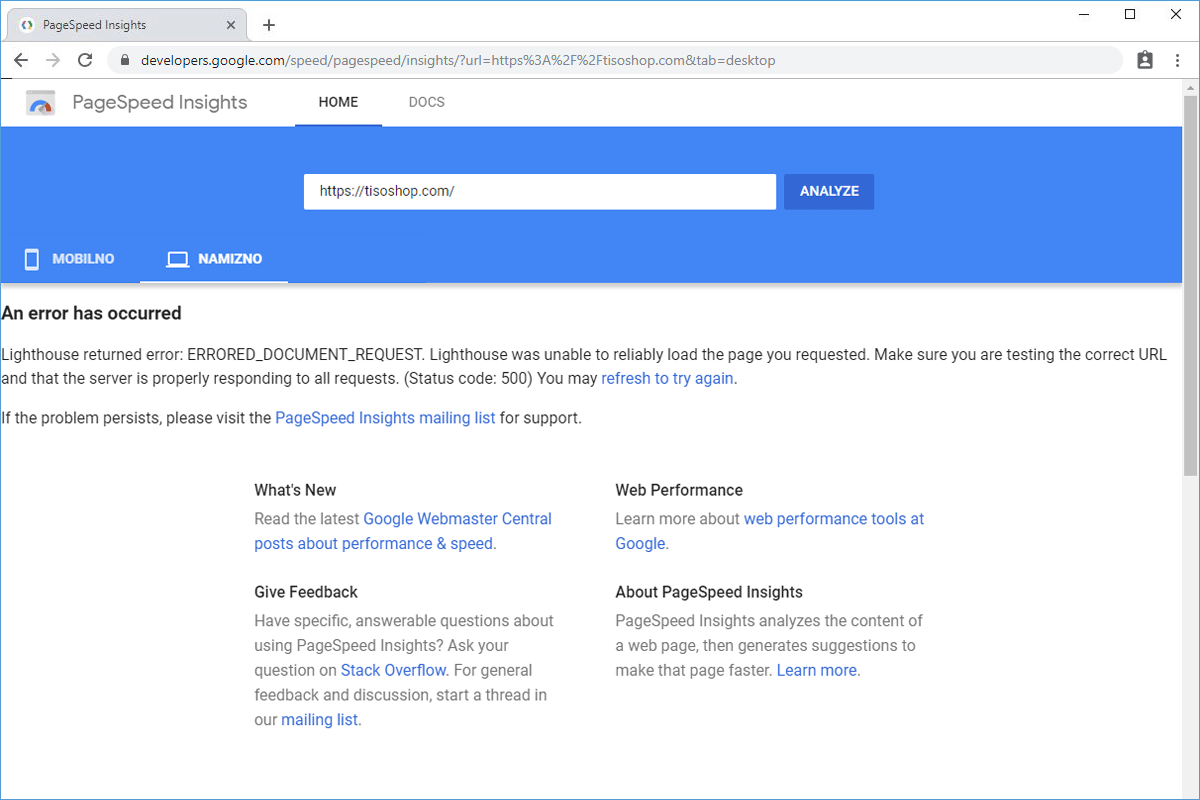Close the PageSpeed Insights browser tab
This screenshot has height=800, width=1200.
[x=231, y=25]
